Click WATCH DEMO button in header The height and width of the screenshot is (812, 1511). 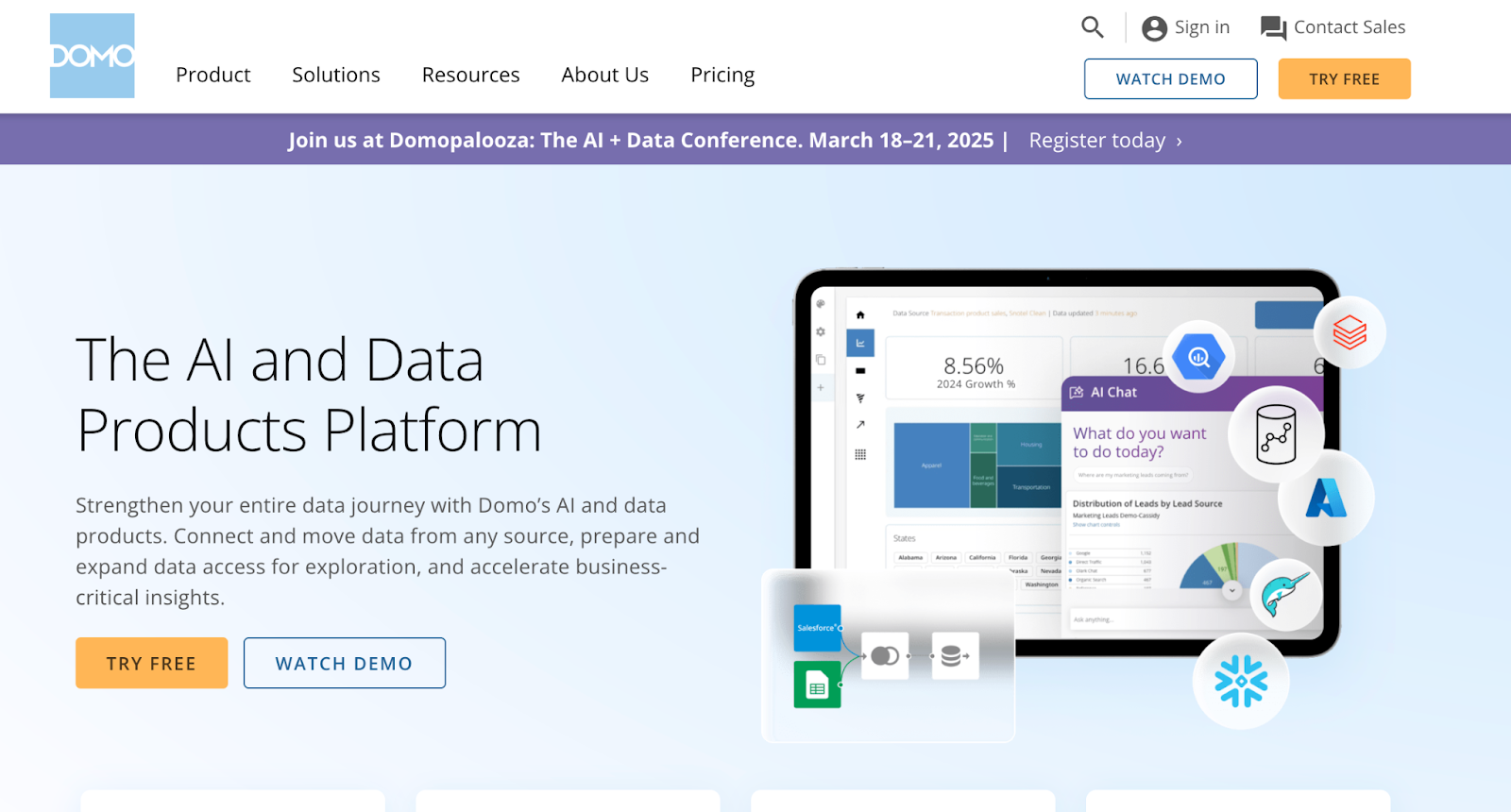1171,78
